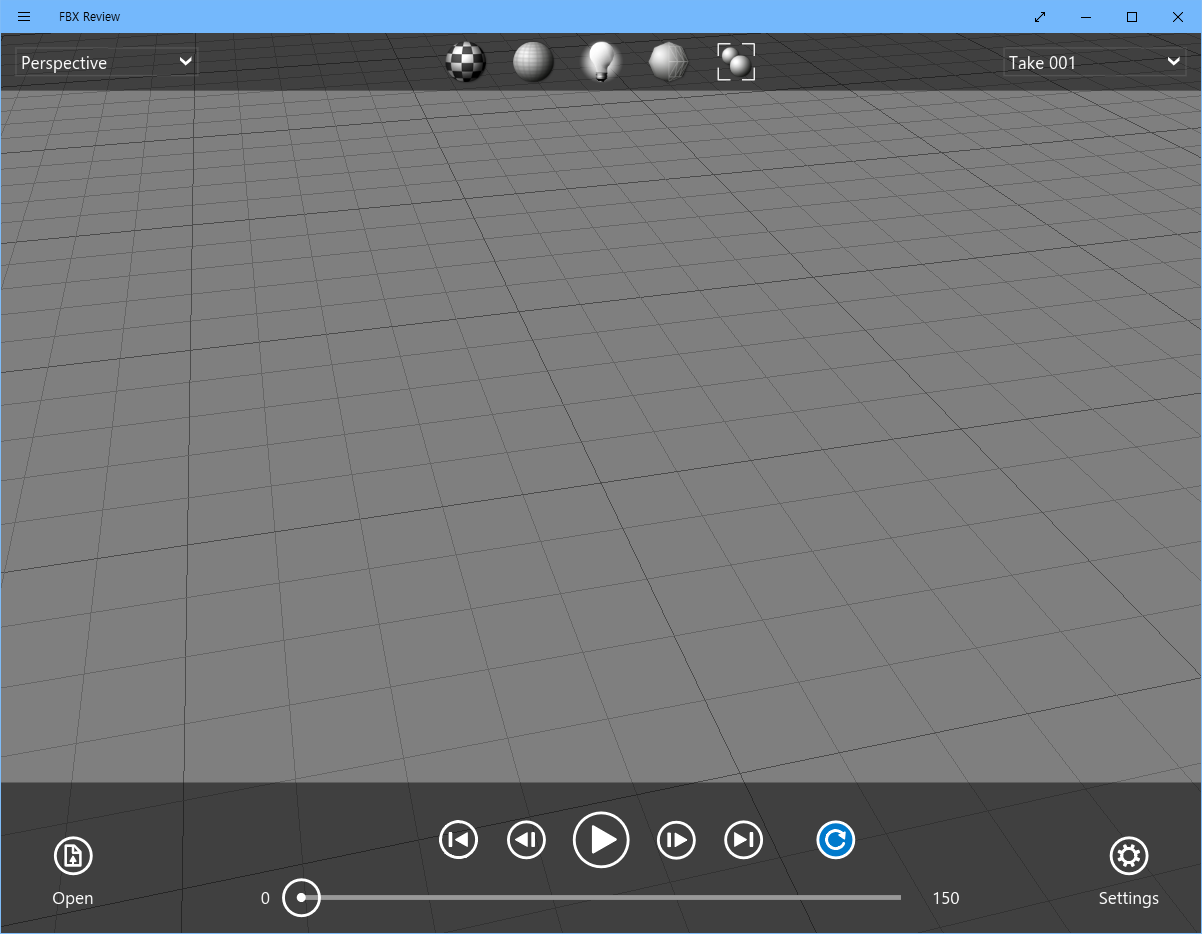Screen dimensions: 1202x934
Task: Click the timeline slider handle
Action: (301, 898)
